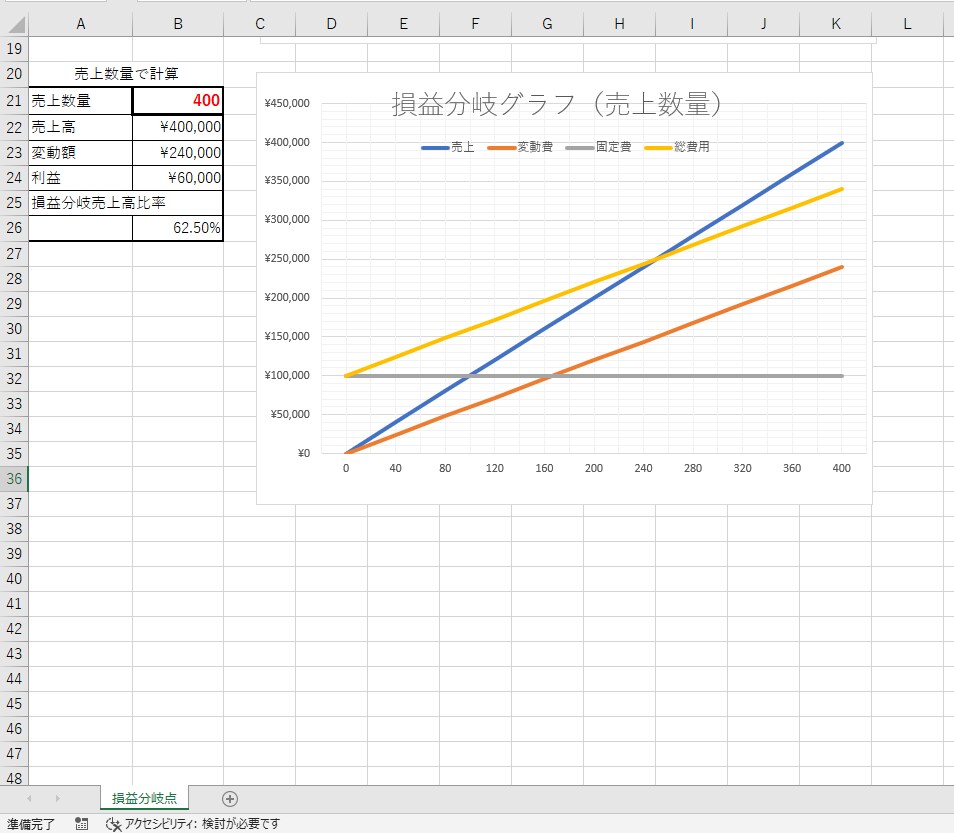Select column B header

(178, 24)
